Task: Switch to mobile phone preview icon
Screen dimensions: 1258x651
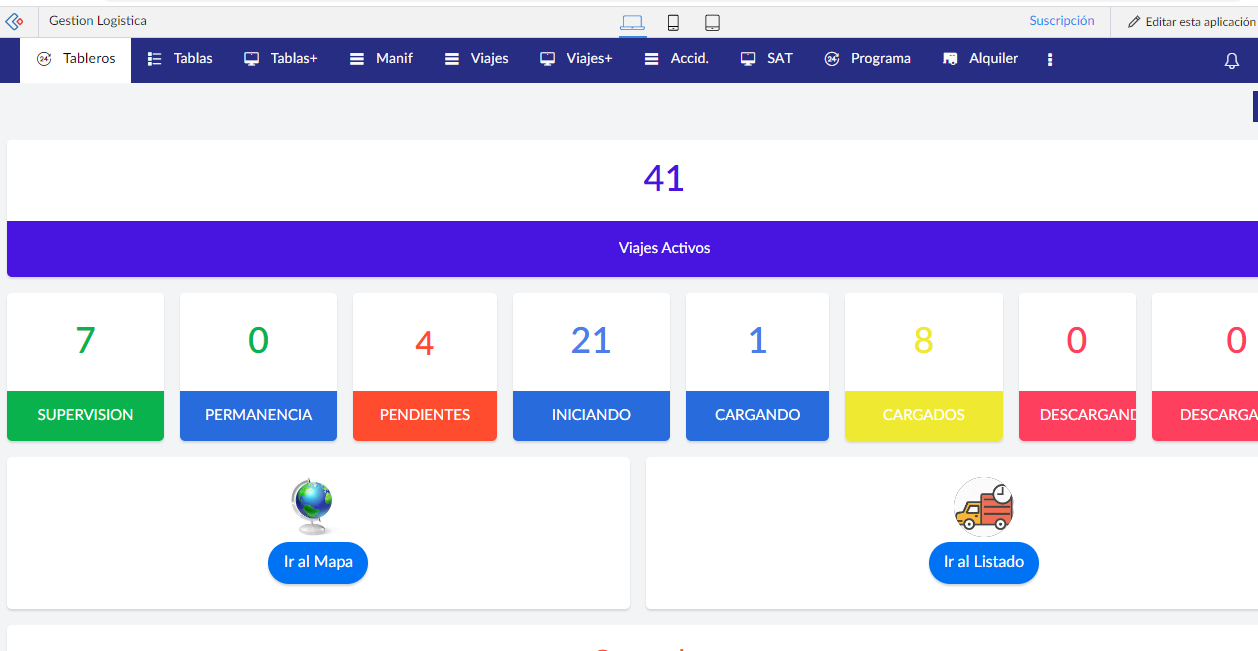Action: pos(673,22)
